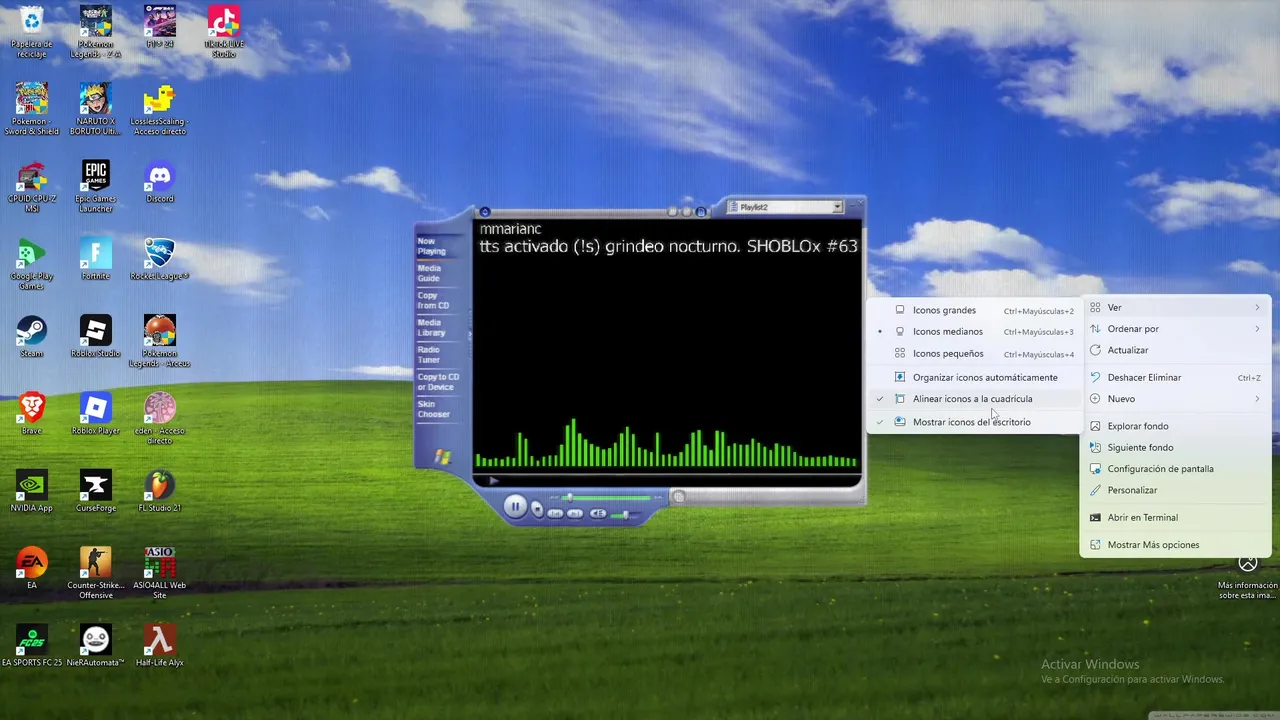Select the F1 24 desktop shortcut
Viewport: 1280px width, 720px height.
(x=159, y=27)
